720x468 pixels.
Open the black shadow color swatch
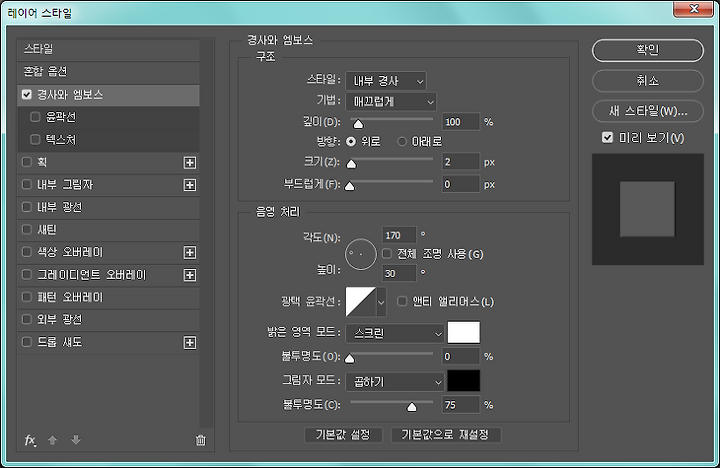point(464,381)
